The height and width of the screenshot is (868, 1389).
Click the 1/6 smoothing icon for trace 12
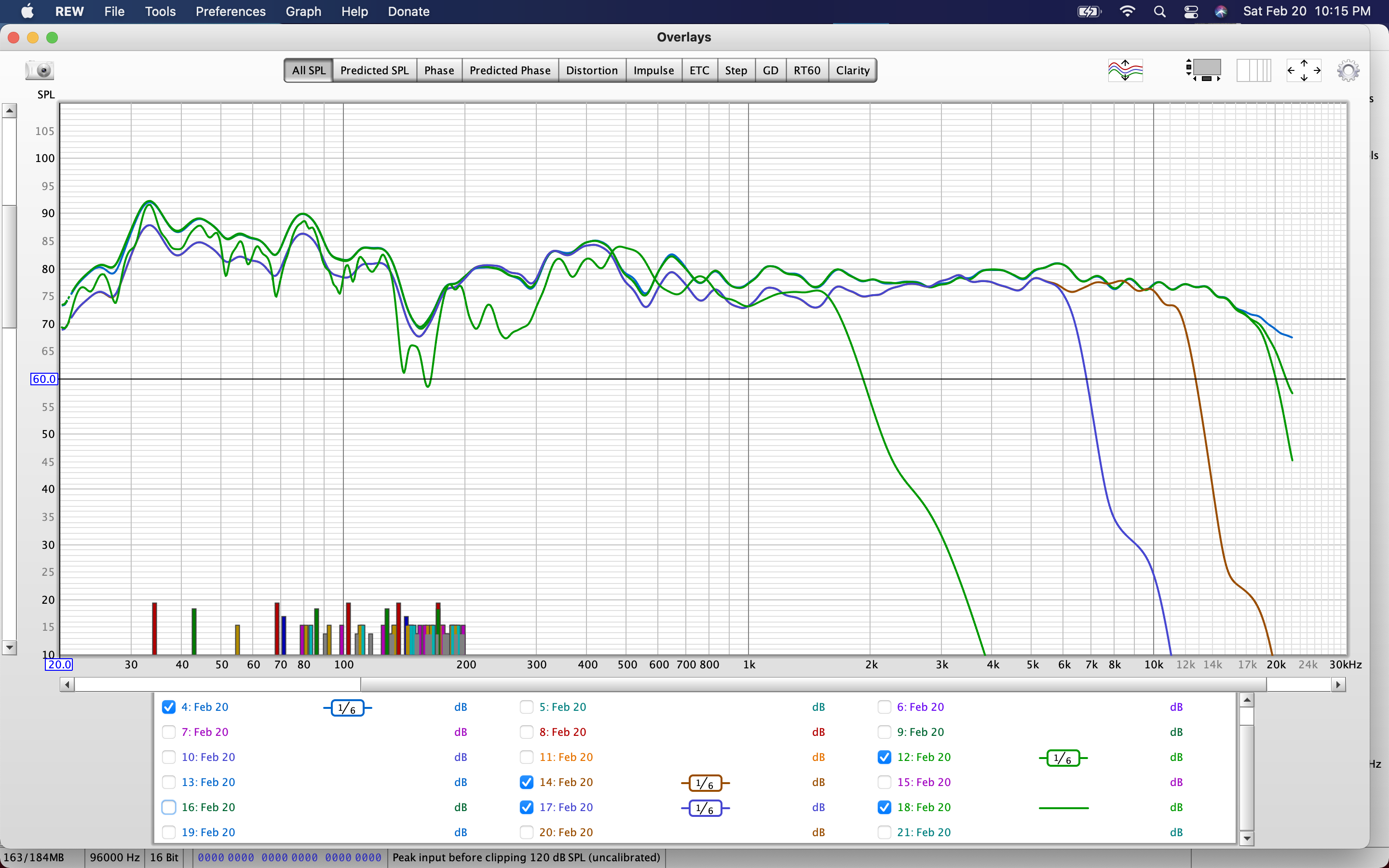pos(1063,758)
